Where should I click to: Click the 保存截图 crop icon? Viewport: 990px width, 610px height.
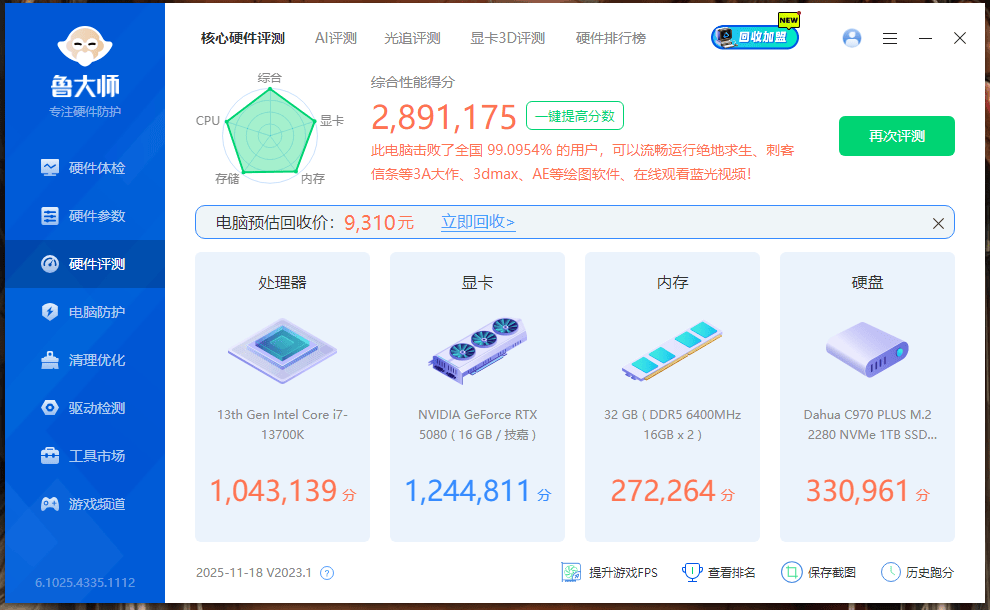point(791,572)
